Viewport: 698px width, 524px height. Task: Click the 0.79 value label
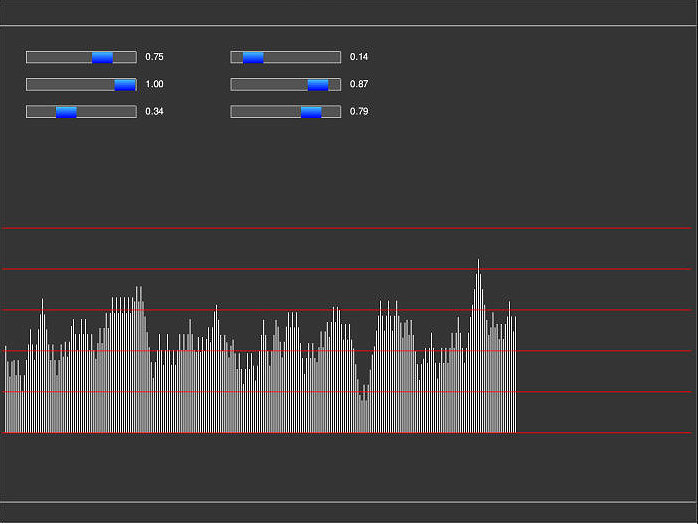point(359,111)
